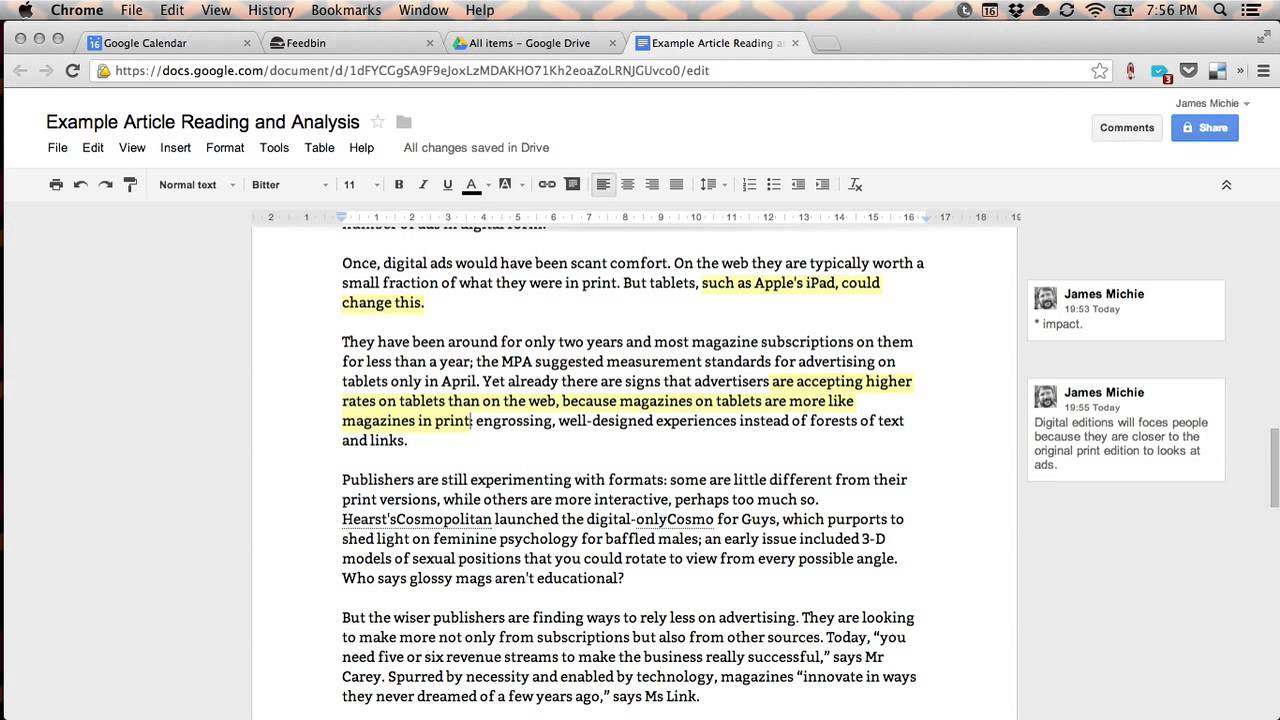Image resolution: width=1280 pixels, height=720 pixels.
Task: Open the Normal text style dropdown
Action: [197, 184]
